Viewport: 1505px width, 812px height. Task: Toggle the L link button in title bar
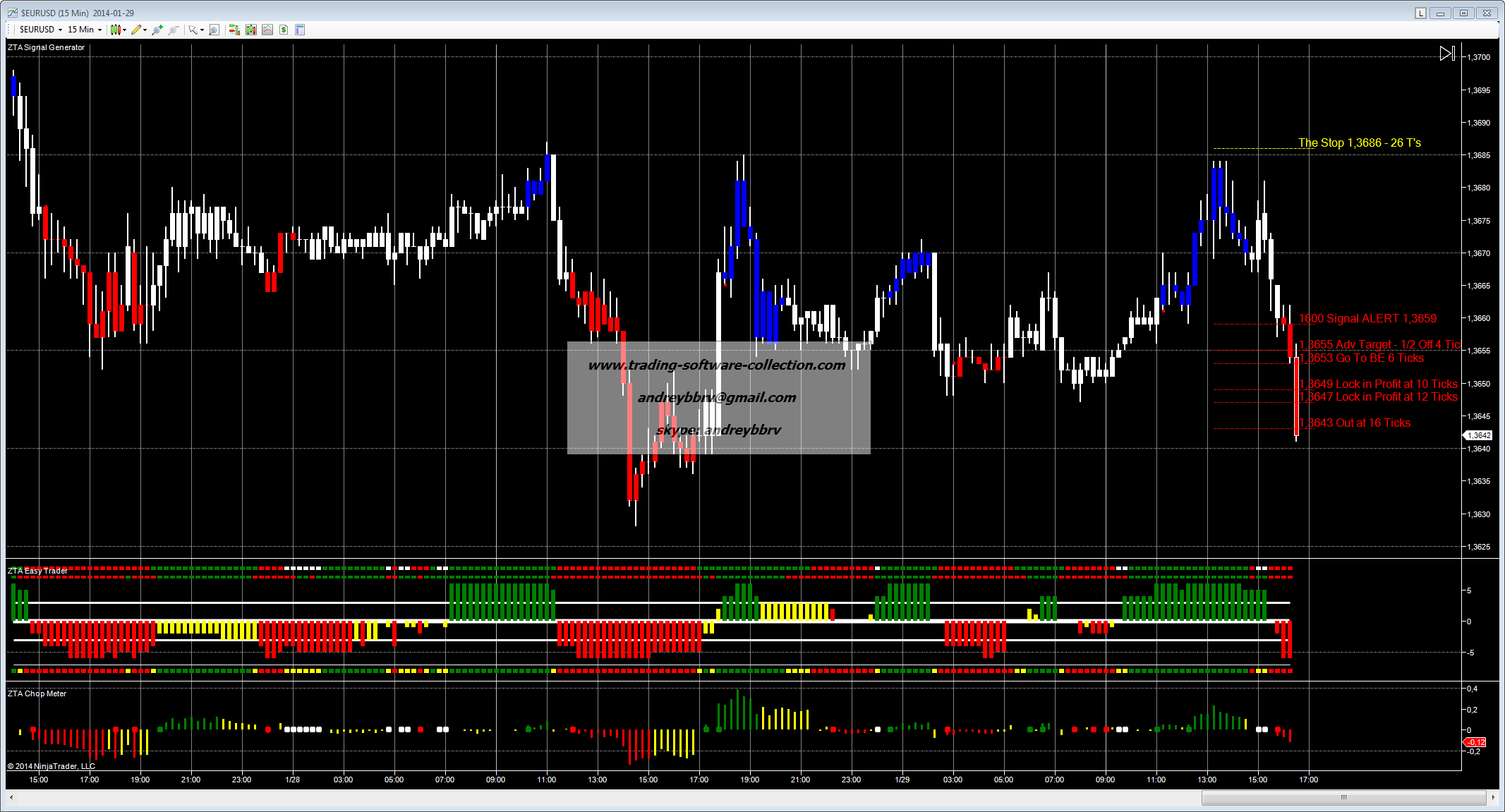pos(1421,13)
